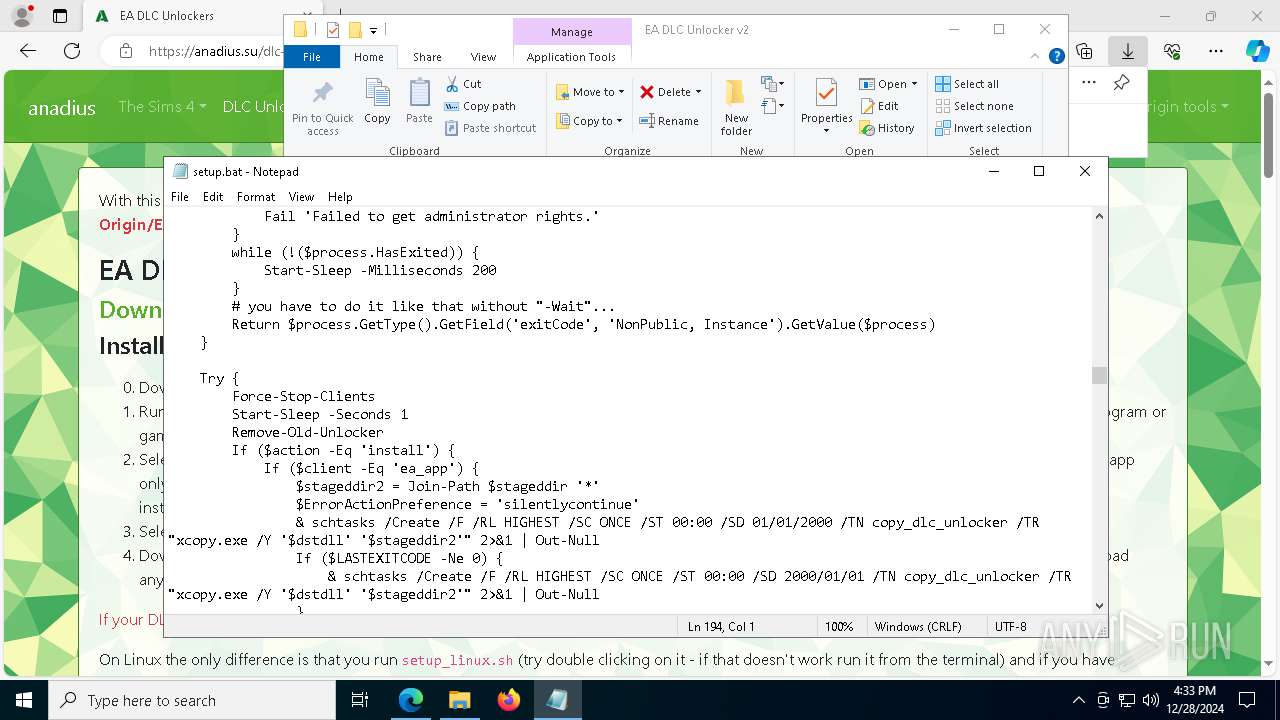Open File Explorer from taskbar
Image resolution: width=1280 pixels, height=720 pixels.
point(459,700)
